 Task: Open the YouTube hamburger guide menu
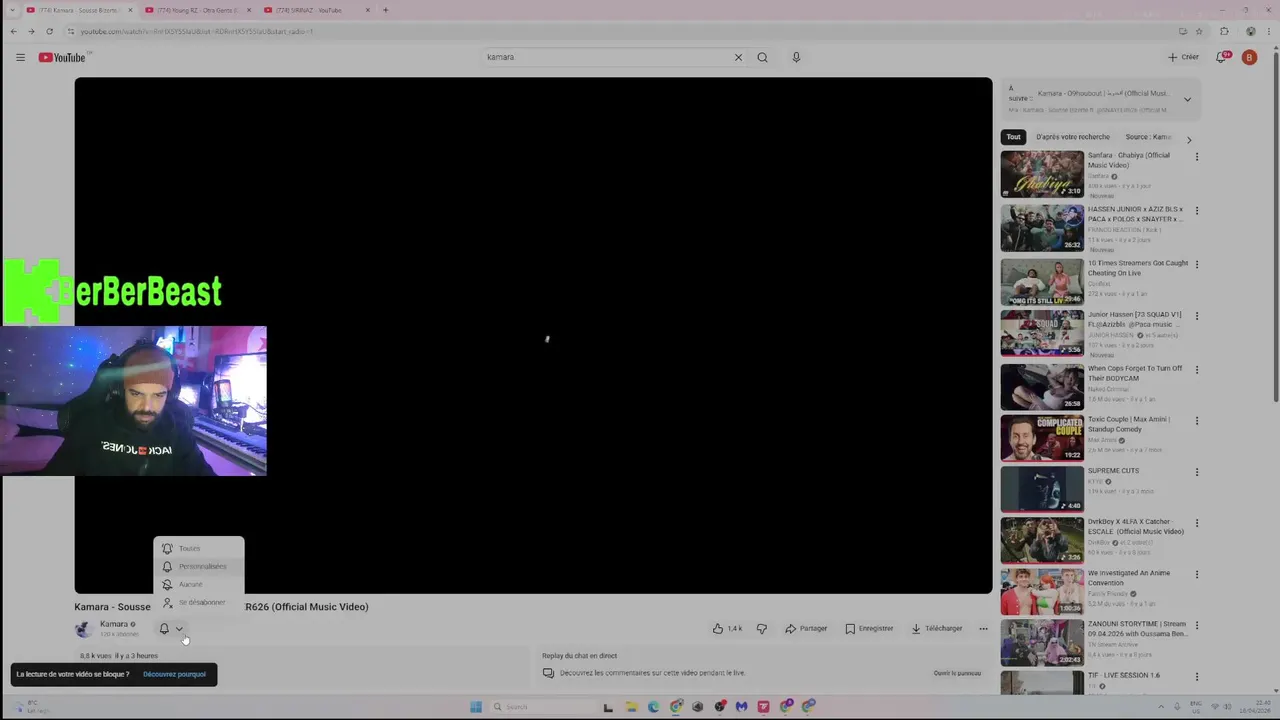pyautogui.click(x=20, y=57)
